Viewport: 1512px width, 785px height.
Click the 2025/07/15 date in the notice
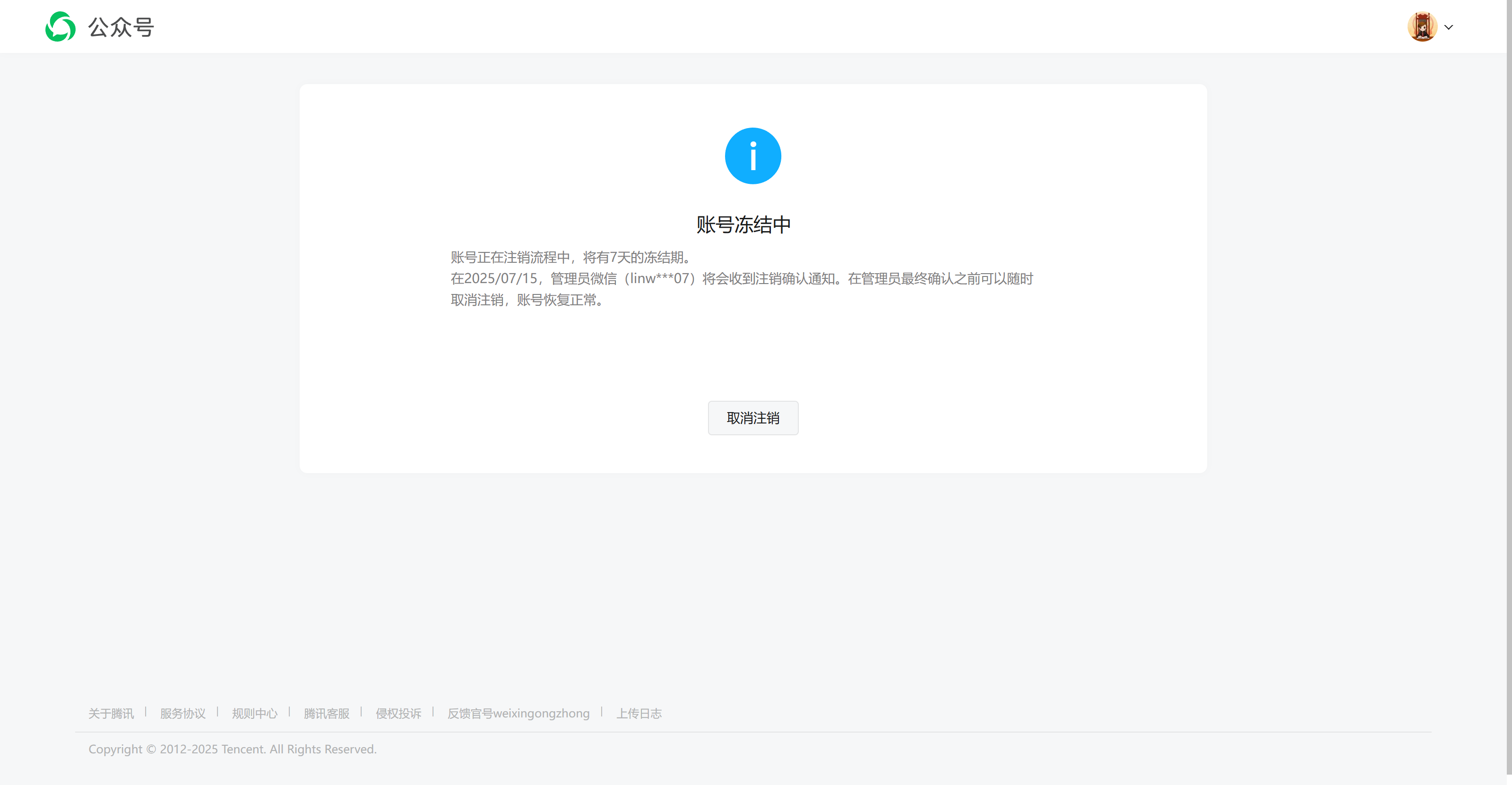click(x=501, y=279)
